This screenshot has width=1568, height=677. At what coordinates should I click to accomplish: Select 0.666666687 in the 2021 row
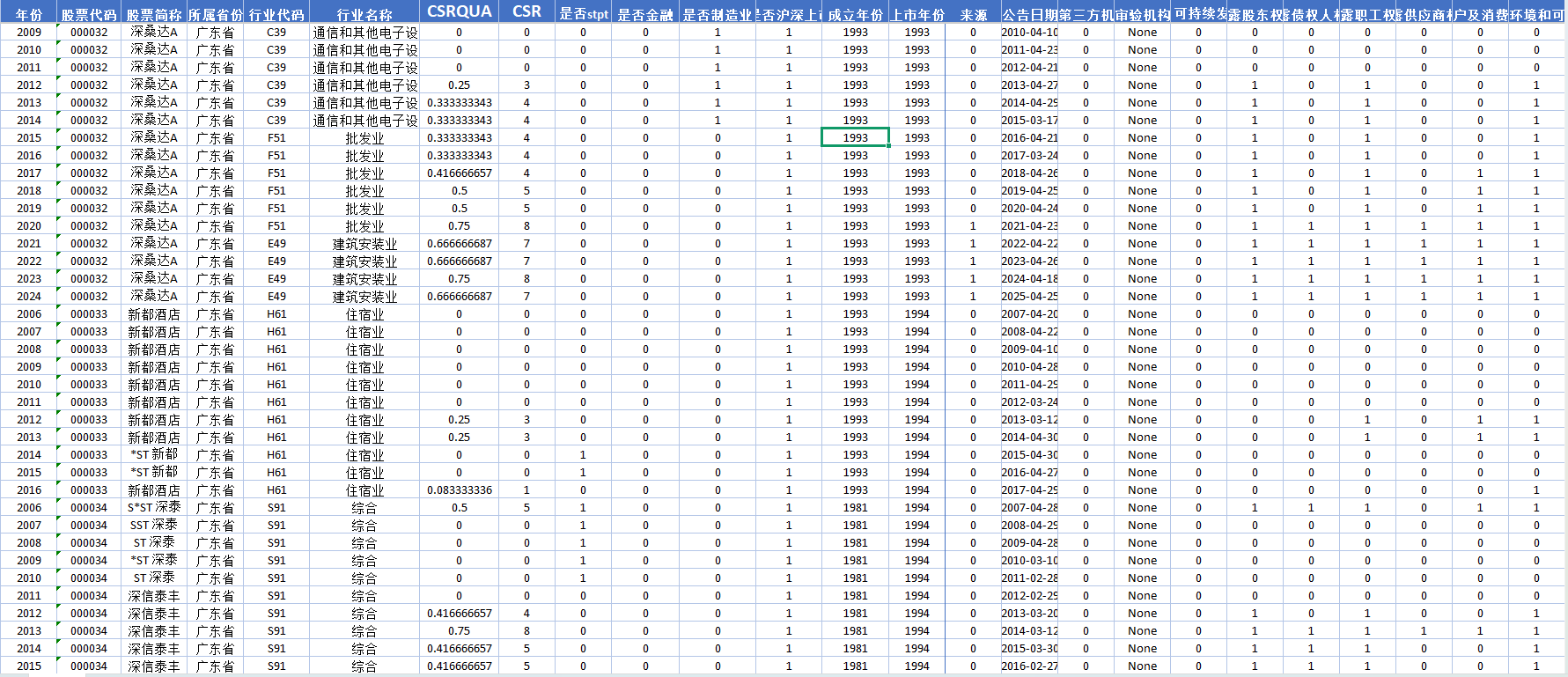click(x=459, y=243)
